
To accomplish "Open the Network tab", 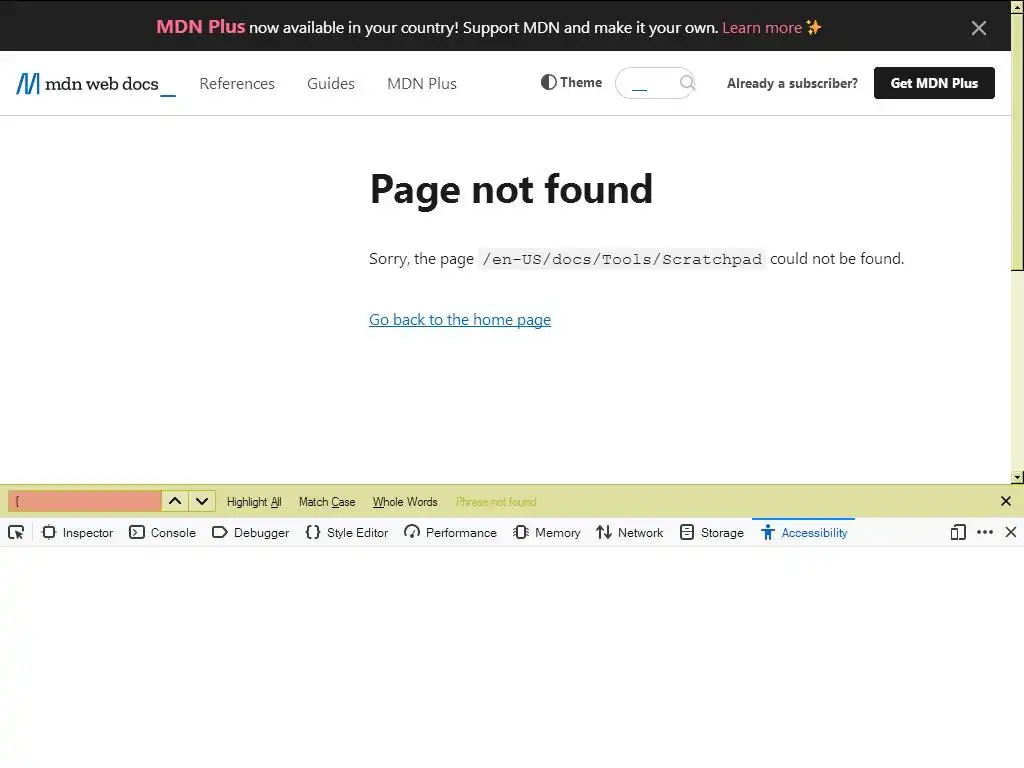I will pyautogui.click(x=630, y=533).
